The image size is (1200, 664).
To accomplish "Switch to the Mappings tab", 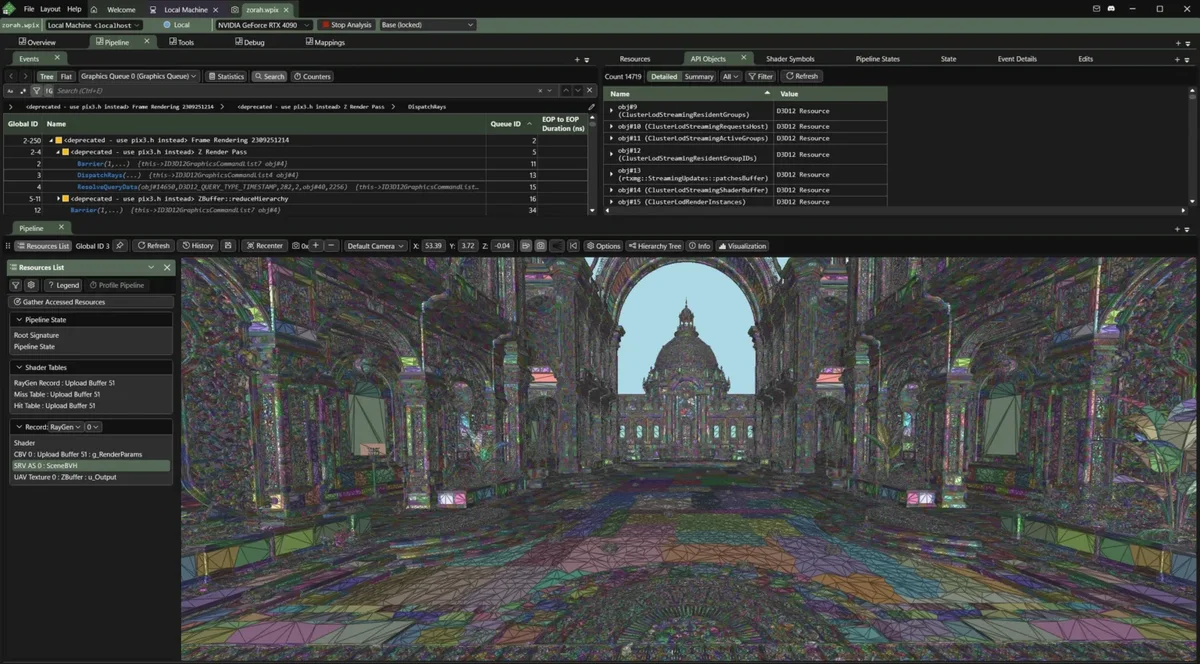I will point(324,42).
